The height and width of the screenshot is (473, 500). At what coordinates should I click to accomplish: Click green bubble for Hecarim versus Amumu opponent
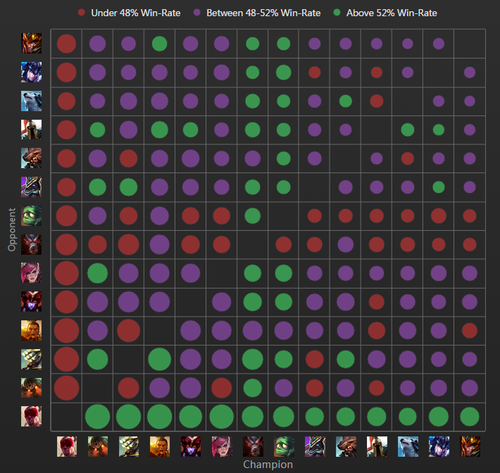coord(253,216)
